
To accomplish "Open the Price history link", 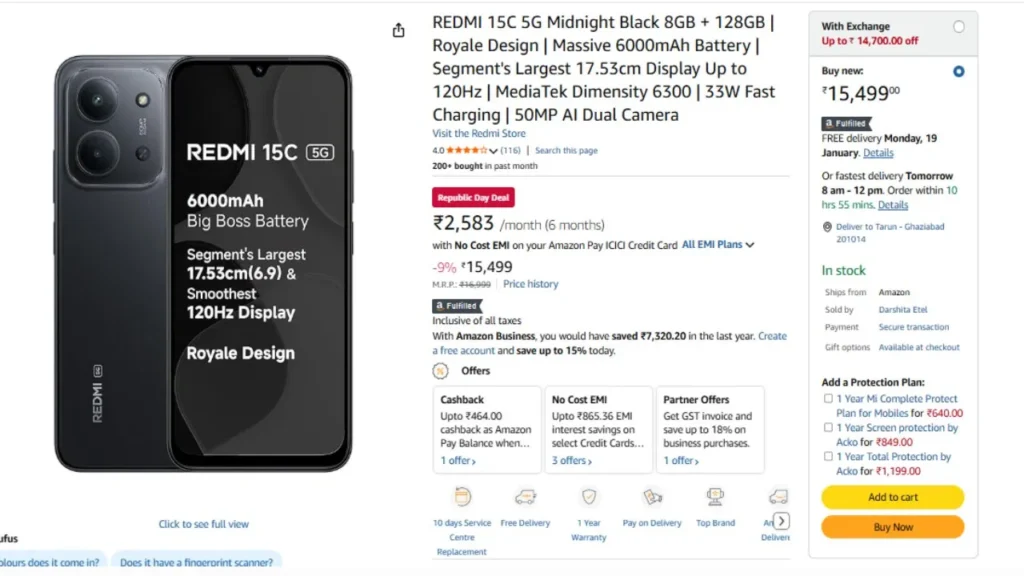I will (x=530, y=284).
